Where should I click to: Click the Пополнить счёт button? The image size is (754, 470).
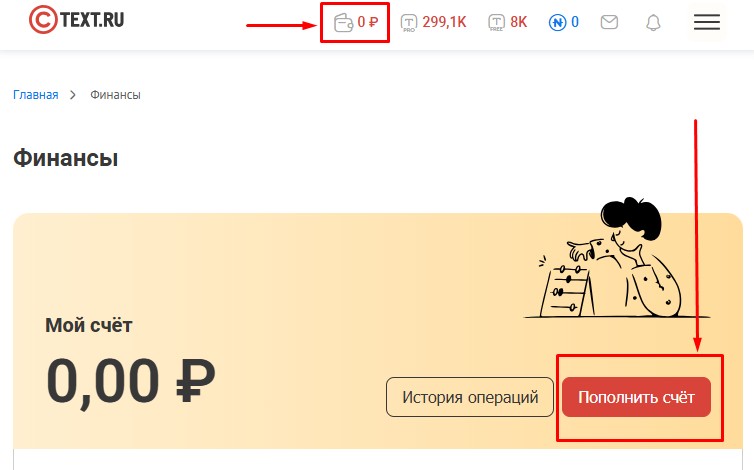pos(636,397)
